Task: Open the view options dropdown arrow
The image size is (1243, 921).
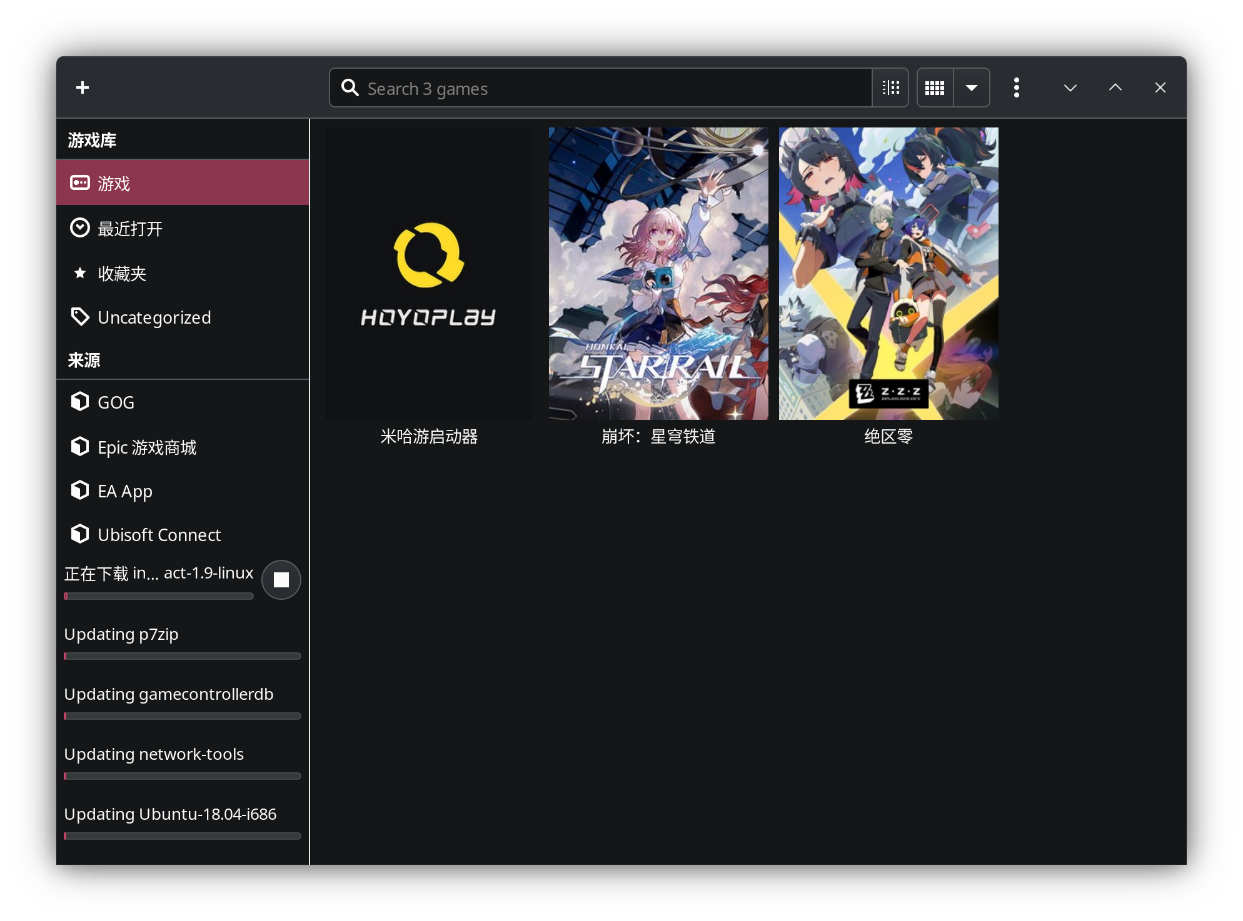Action: (971, 88)
